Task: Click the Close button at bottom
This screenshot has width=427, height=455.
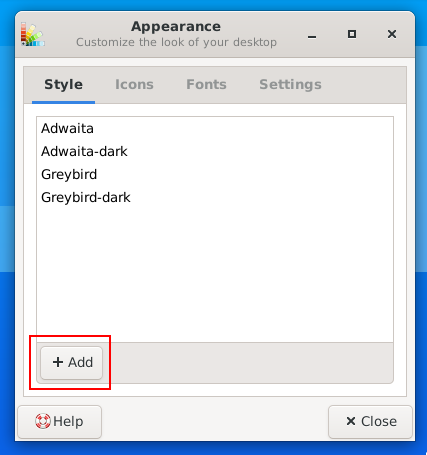Action: [370, 421]
